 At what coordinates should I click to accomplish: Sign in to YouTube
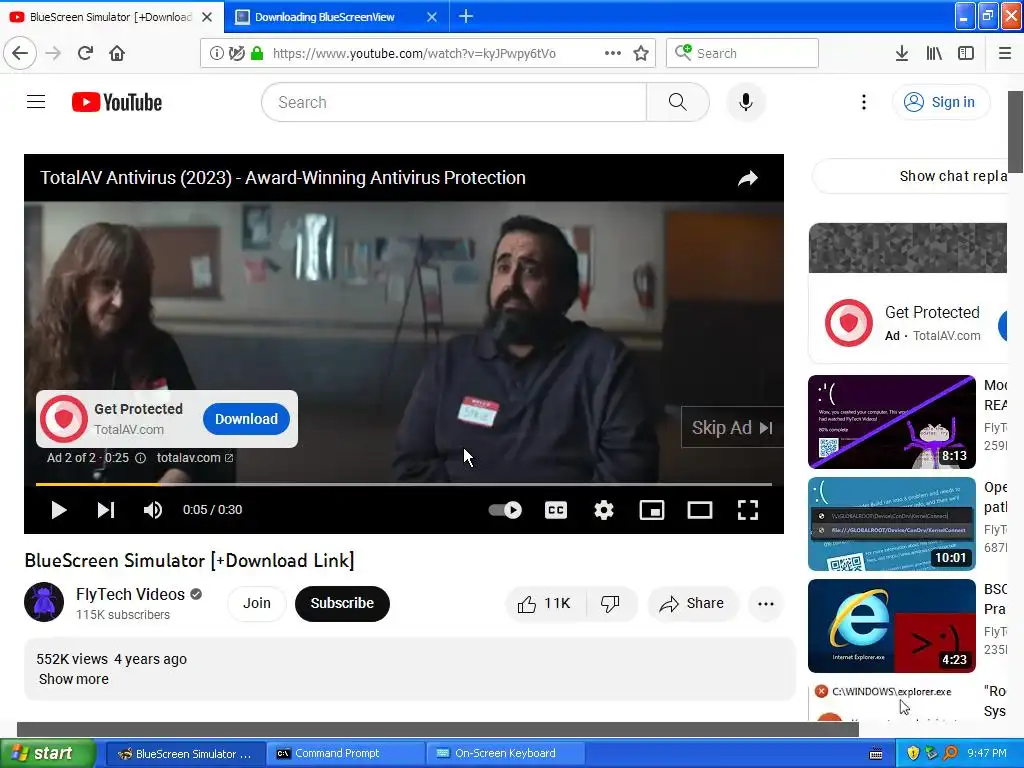click(x=940, y=102)
